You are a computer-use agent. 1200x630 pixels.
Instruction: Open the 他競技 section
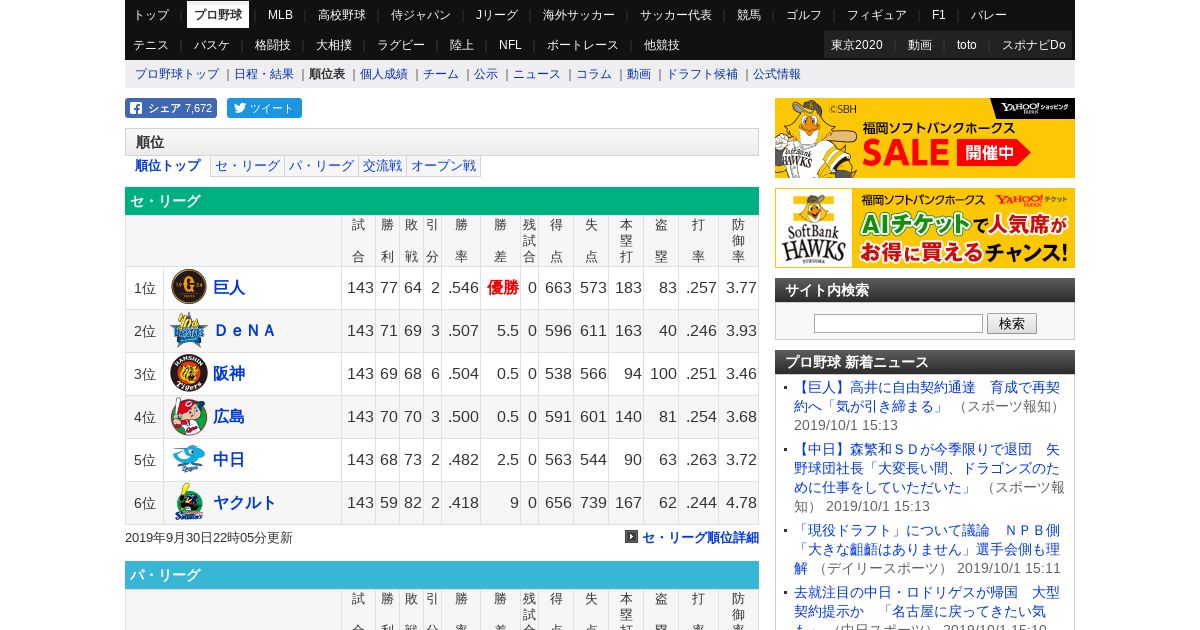(x=662, y=45)
